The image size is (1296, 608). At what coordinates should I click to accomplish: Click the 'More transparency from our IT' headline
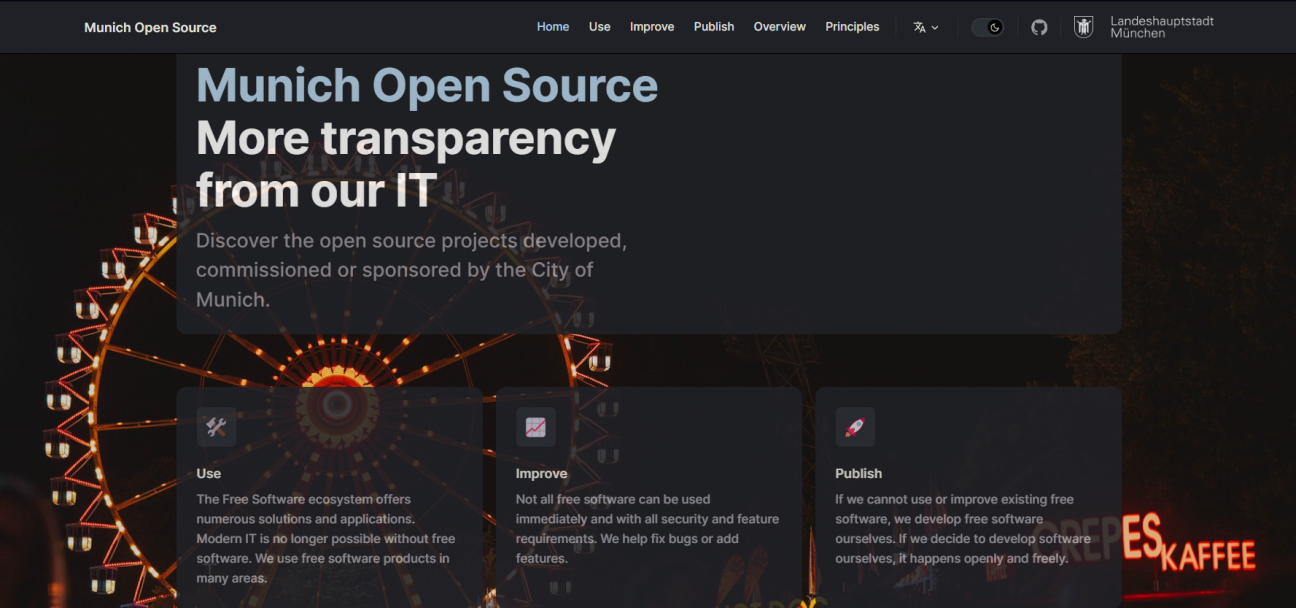tap(406, 163)
